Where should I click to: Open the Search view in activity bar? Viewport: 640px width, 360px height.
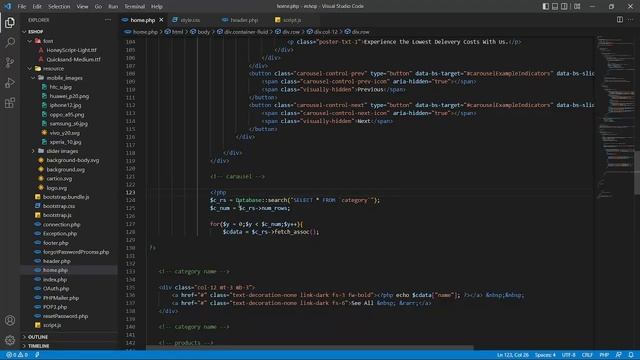10,42
